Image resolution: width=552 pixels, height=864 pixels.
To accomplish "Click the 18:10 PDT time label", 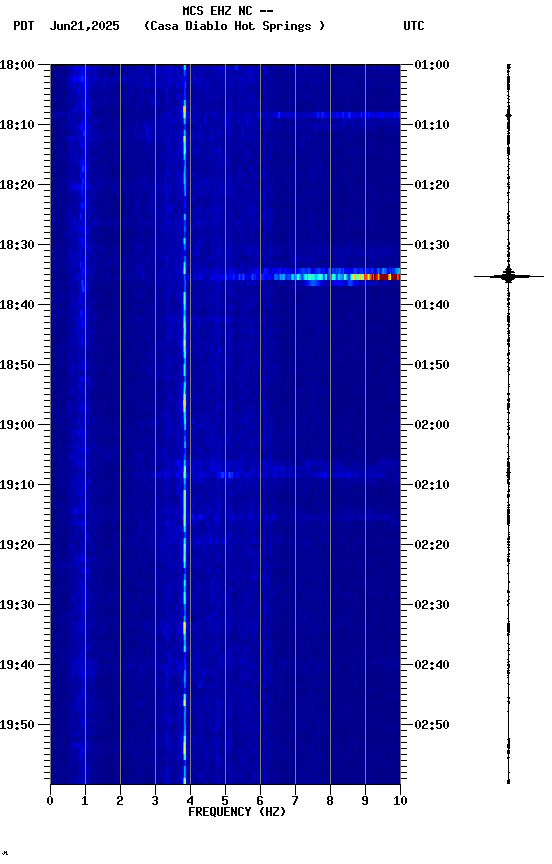I will click(x=17, y=125).
